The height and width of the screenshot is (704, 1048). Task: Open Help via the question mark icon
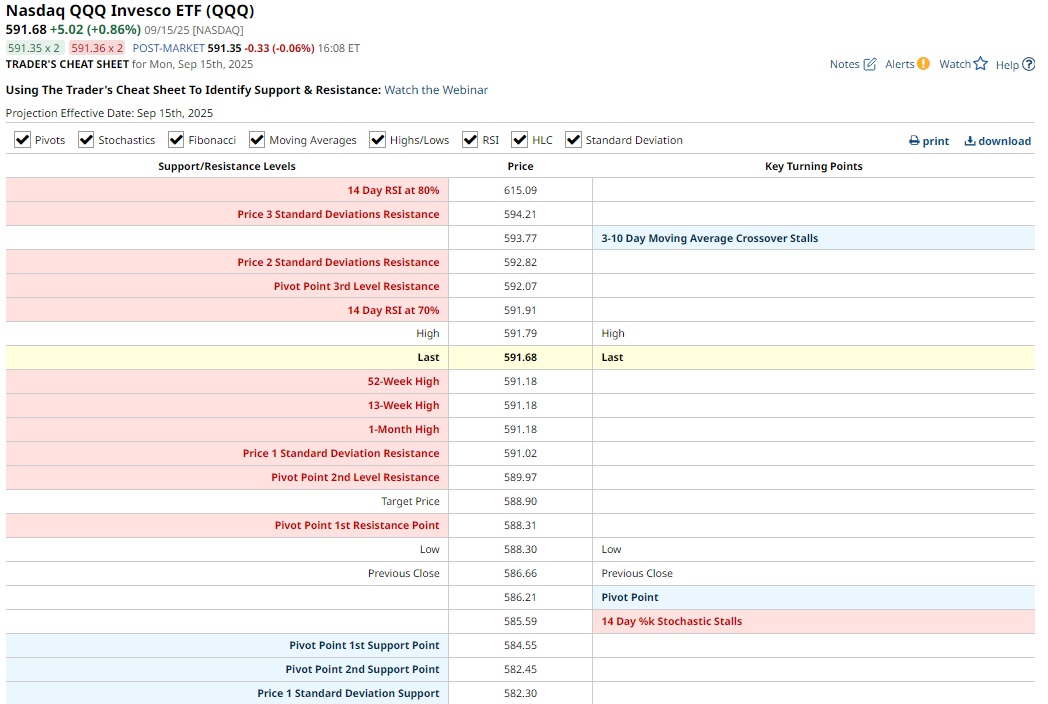click(1029, 64)
